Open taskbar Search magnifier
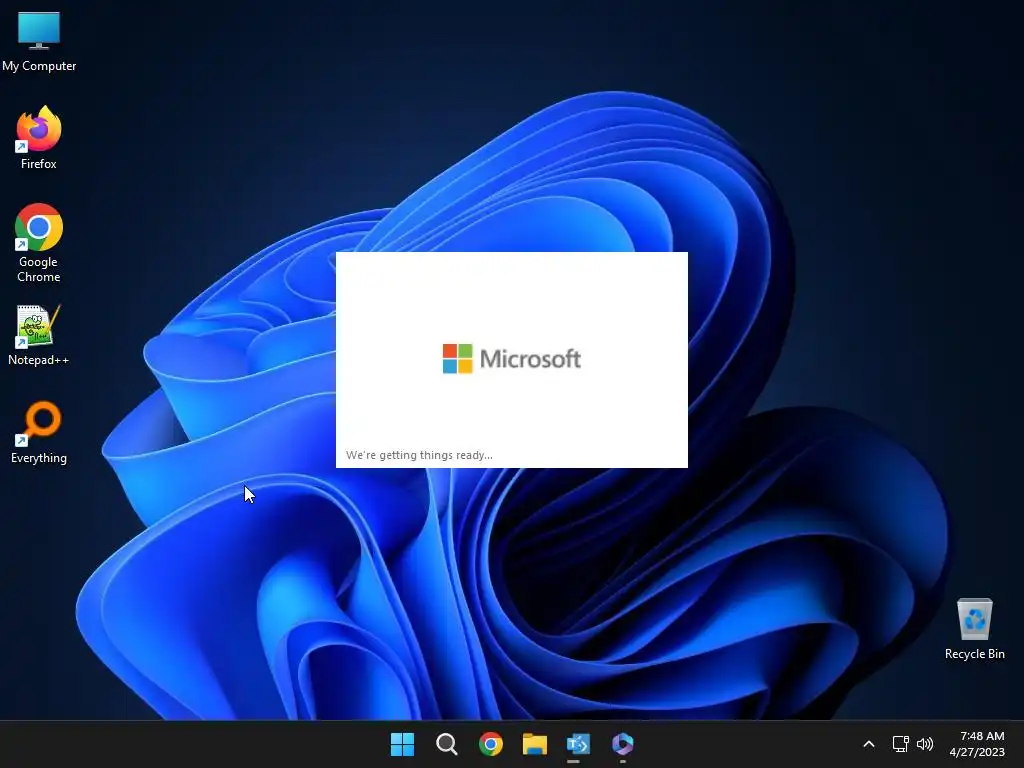Screen dimensions: 1024x768 coord(447,744)
